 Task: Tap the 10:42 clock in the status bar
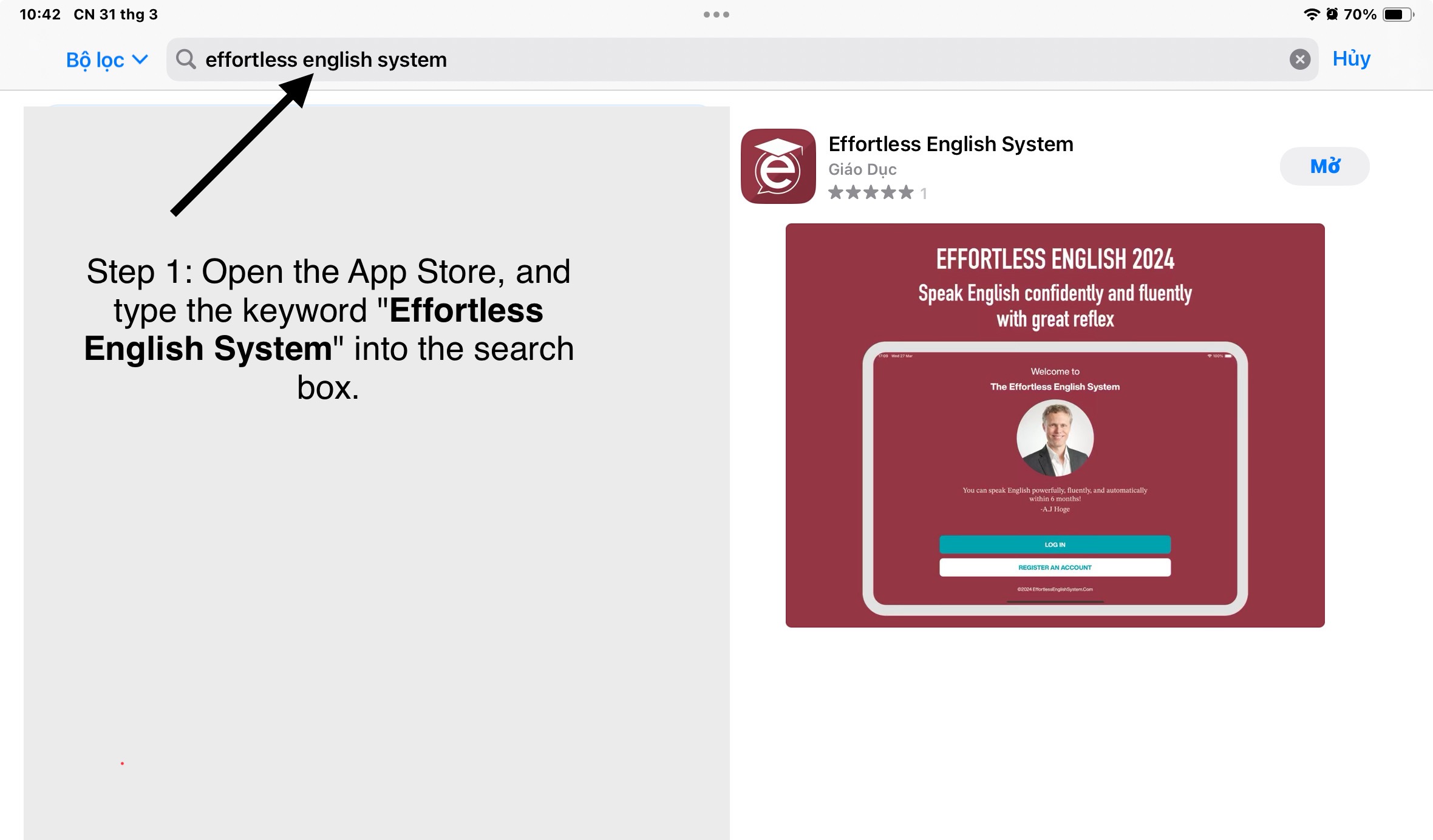(x=40, y=15)
